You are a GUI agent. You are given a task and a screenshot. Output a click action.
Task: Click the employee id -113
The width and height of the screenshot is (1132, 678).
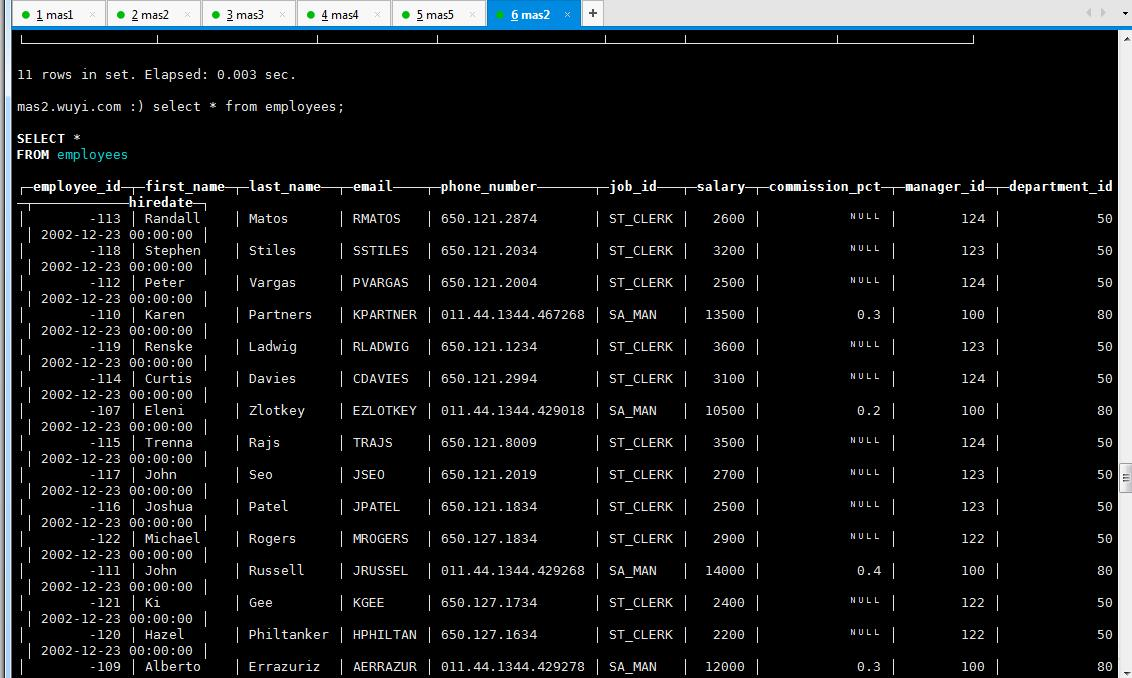click(x=105, y=219)
